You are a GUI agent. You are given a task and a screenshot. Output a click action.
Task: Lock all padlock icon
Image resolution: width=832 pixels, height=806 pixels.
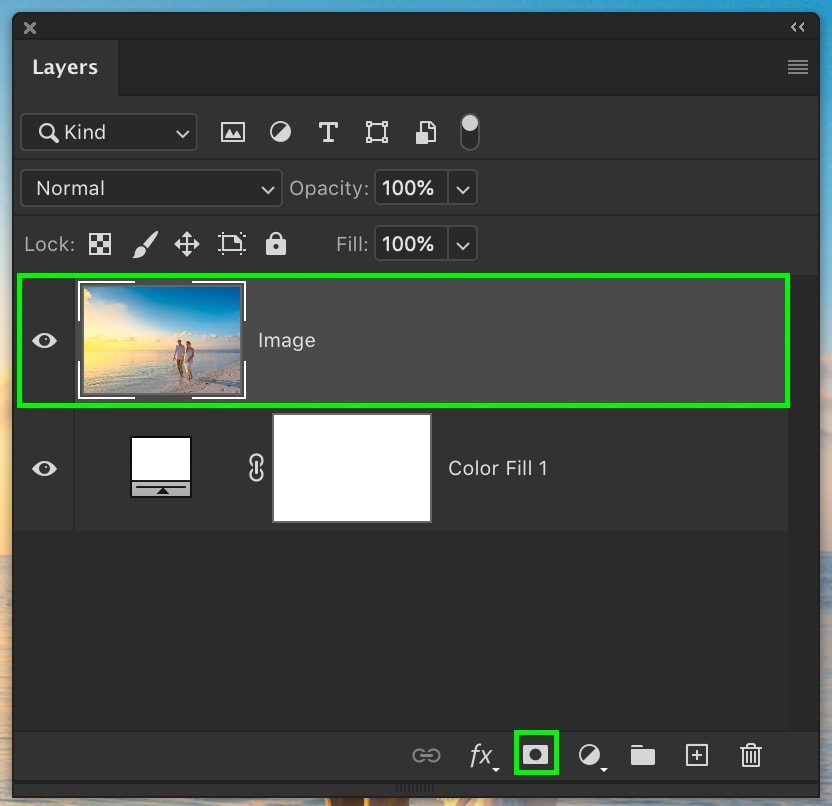[x=276, y=244]
